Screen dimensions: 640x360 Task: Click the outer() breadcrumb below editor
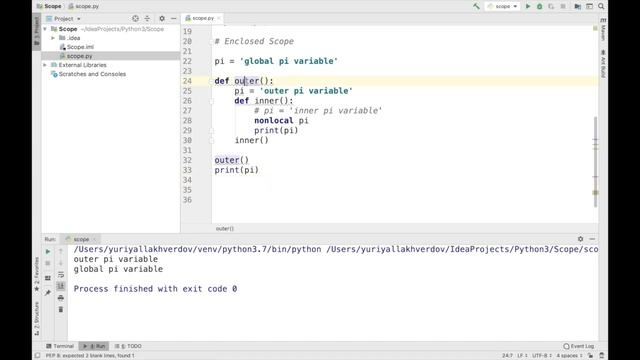(224, 229)
